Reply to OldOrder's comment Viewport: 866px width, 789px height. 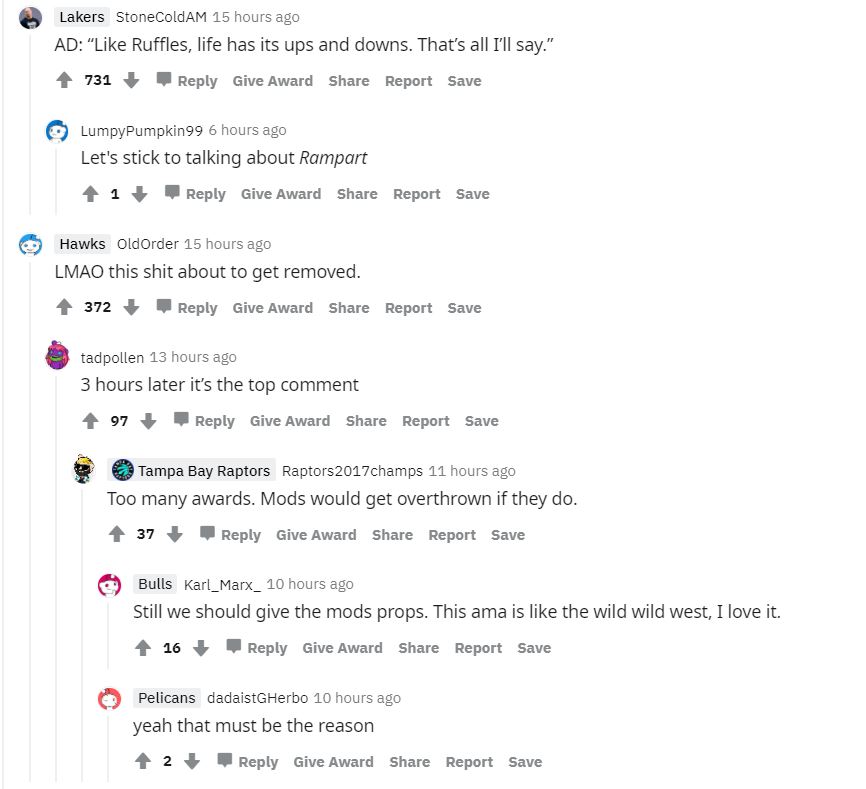tap(187, 308)
